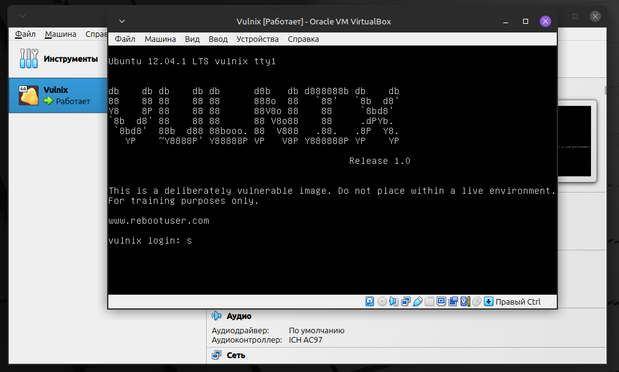Click the shared folders status icon
Viewport: 619px width, 372px height.
[430, 302]
